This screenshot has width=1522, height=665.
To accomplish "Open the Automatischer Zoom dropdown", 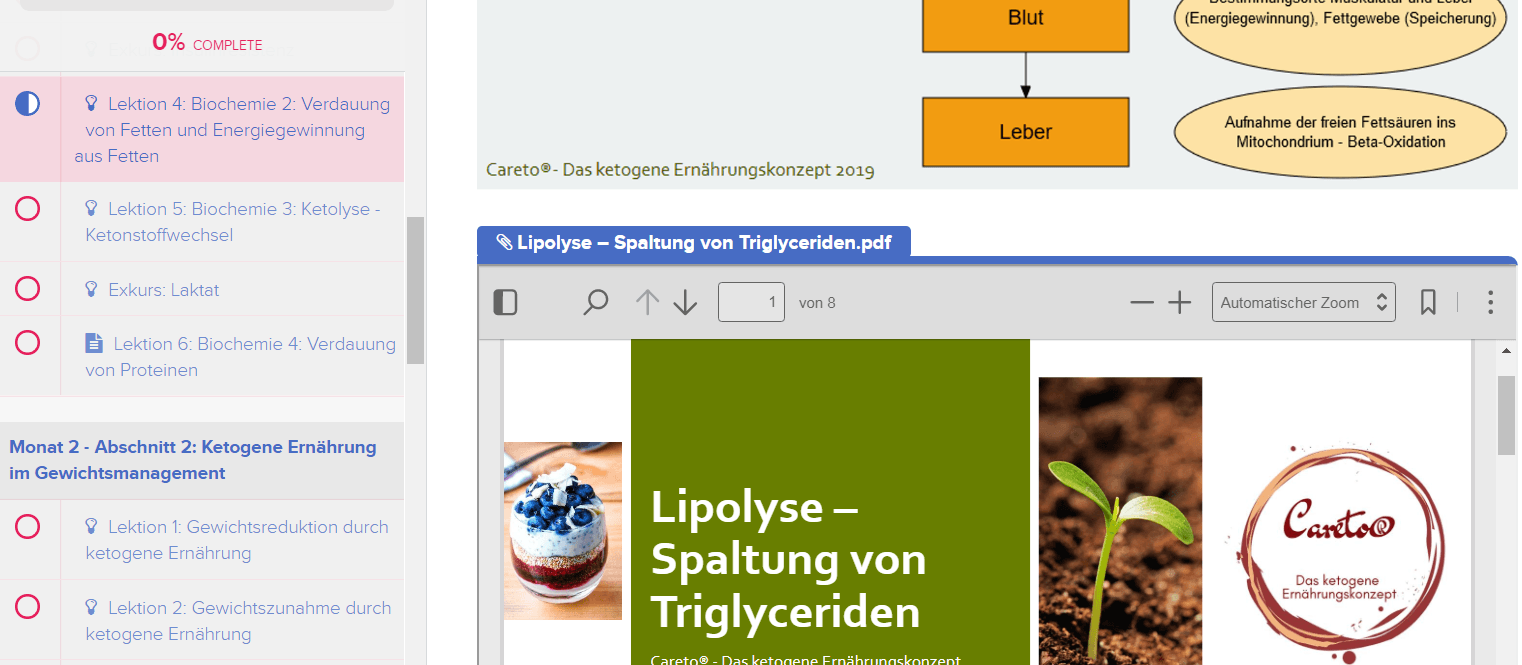I will click(1303, 302).
